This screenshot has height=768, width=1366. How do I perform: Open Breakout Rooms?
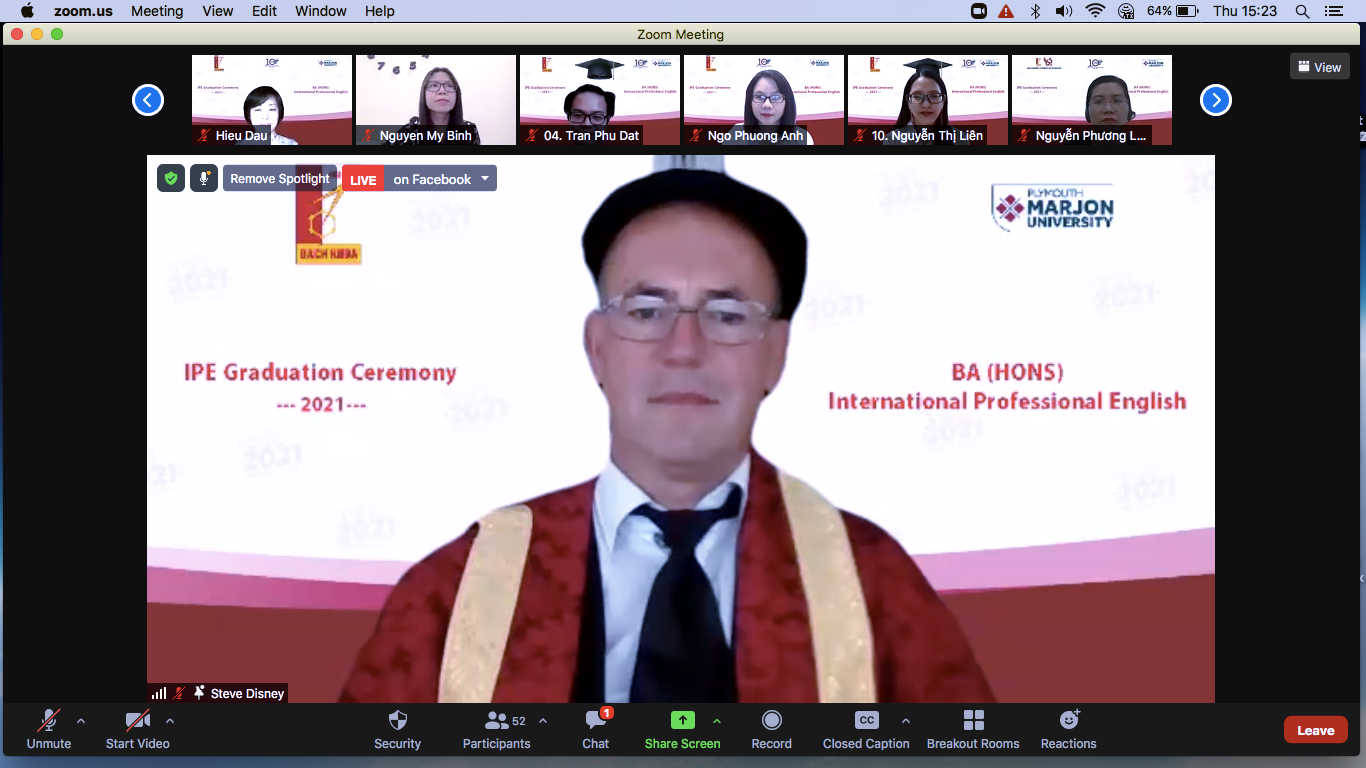coord(973,721)
